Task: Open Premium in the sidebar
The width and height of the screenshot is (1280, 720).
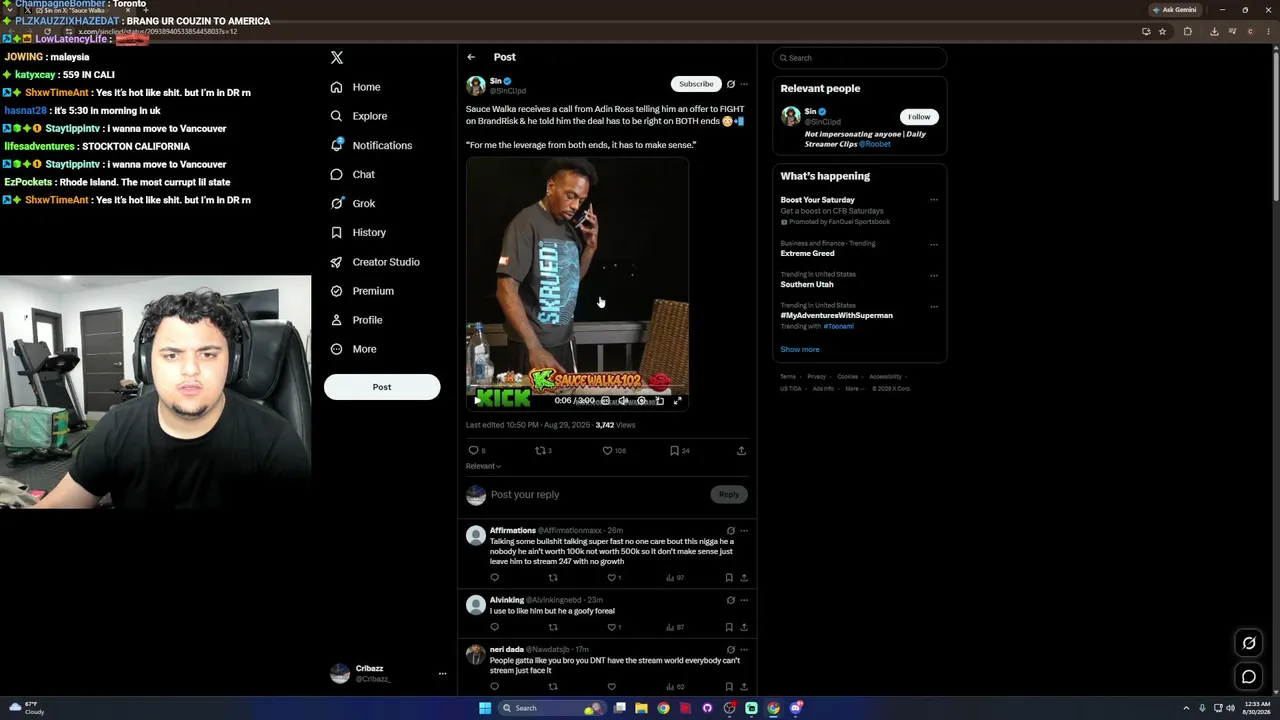Action: [x=362, y=291]
